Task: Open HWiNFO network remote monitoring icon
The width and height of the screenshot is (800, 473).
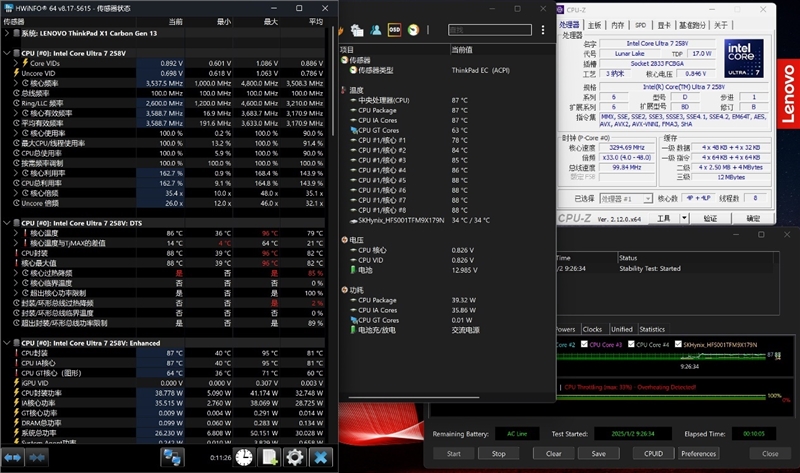Action: coord(171,457)
